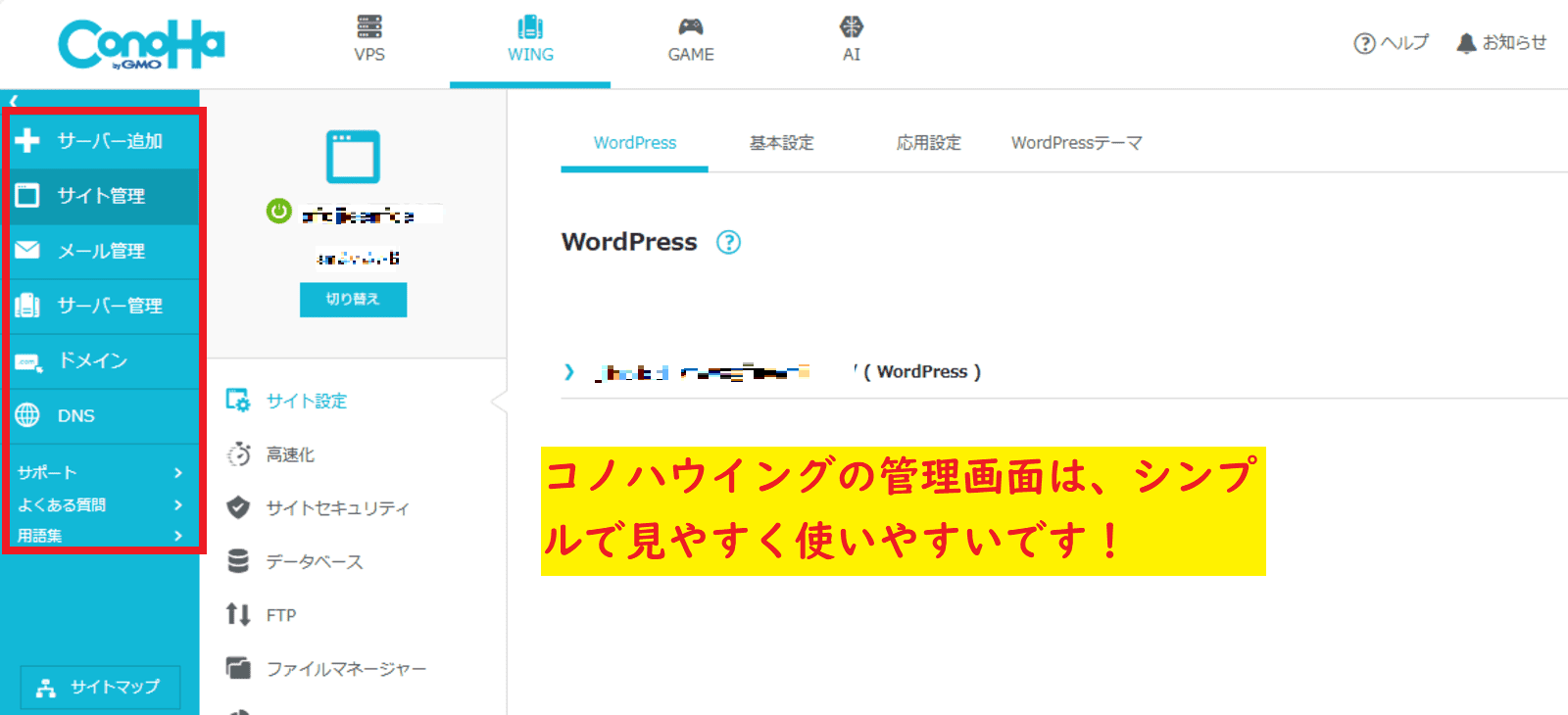Click the サポート label
The height and width of the screenshot is (715, 1568).
click(47, 472)
